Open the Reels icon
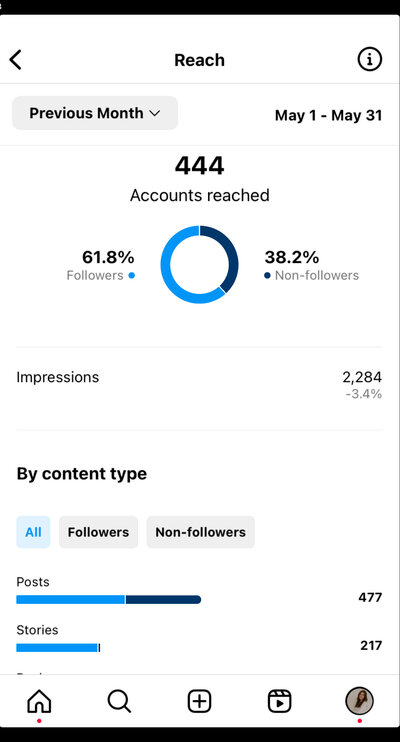Image resolution: width=400 pixels, height=742 pixels. [x=279, y=701]
